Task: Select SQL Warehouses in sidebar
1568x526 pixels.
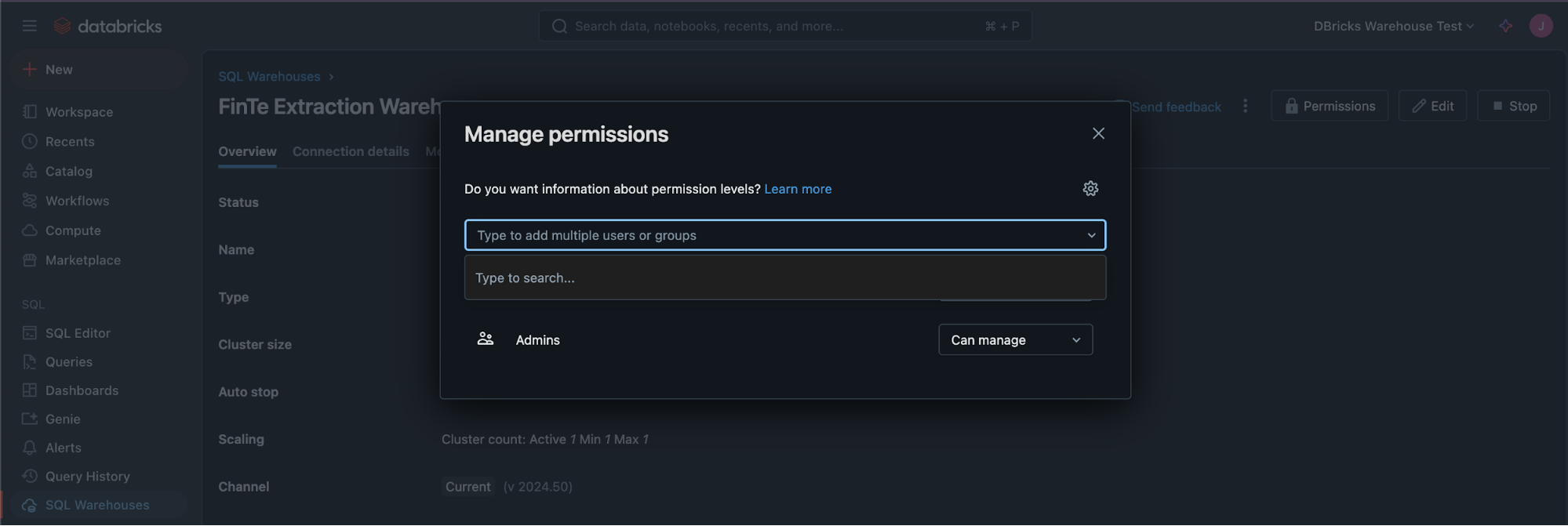Action: tap(97, 506)
